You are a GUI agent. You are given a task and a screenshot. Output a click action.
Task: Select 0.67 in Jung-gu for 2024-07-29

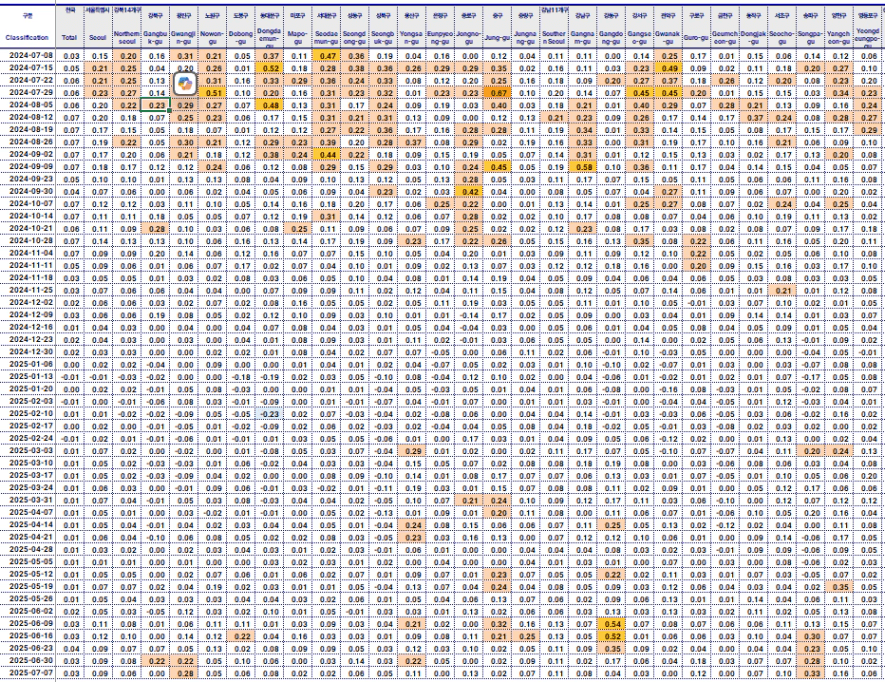point(498,93)
